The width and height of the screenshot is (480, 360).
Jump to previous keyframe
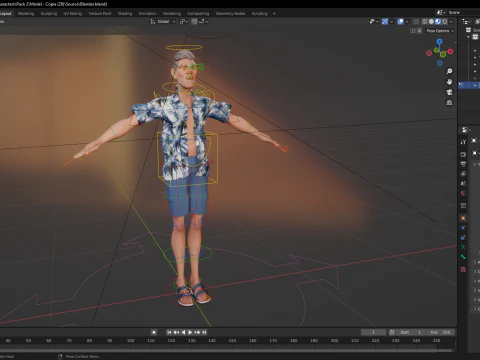click(x=176, y=332)
